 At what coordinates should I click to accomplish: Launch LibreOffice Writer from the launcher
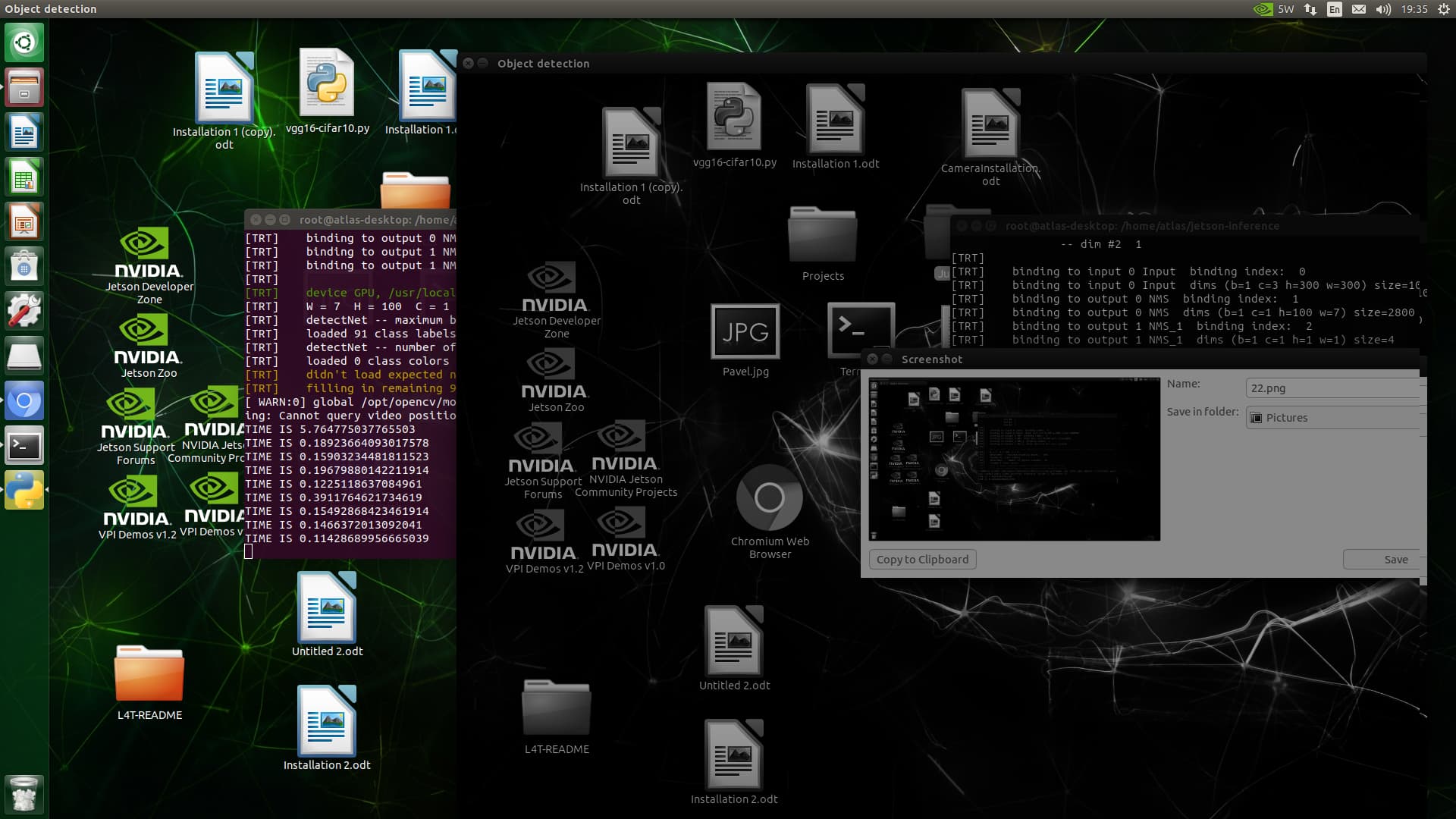(x=24, y=132)
